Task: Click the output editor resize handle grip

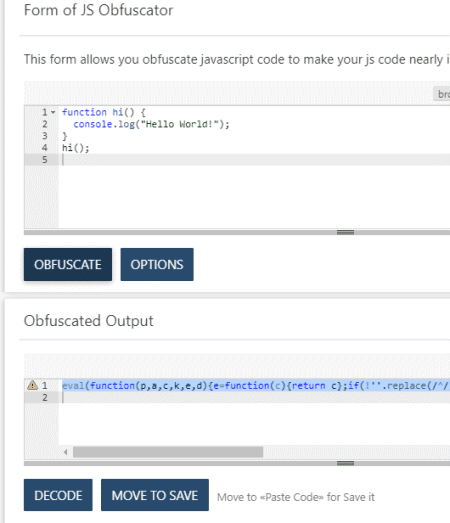Action: 345,463
